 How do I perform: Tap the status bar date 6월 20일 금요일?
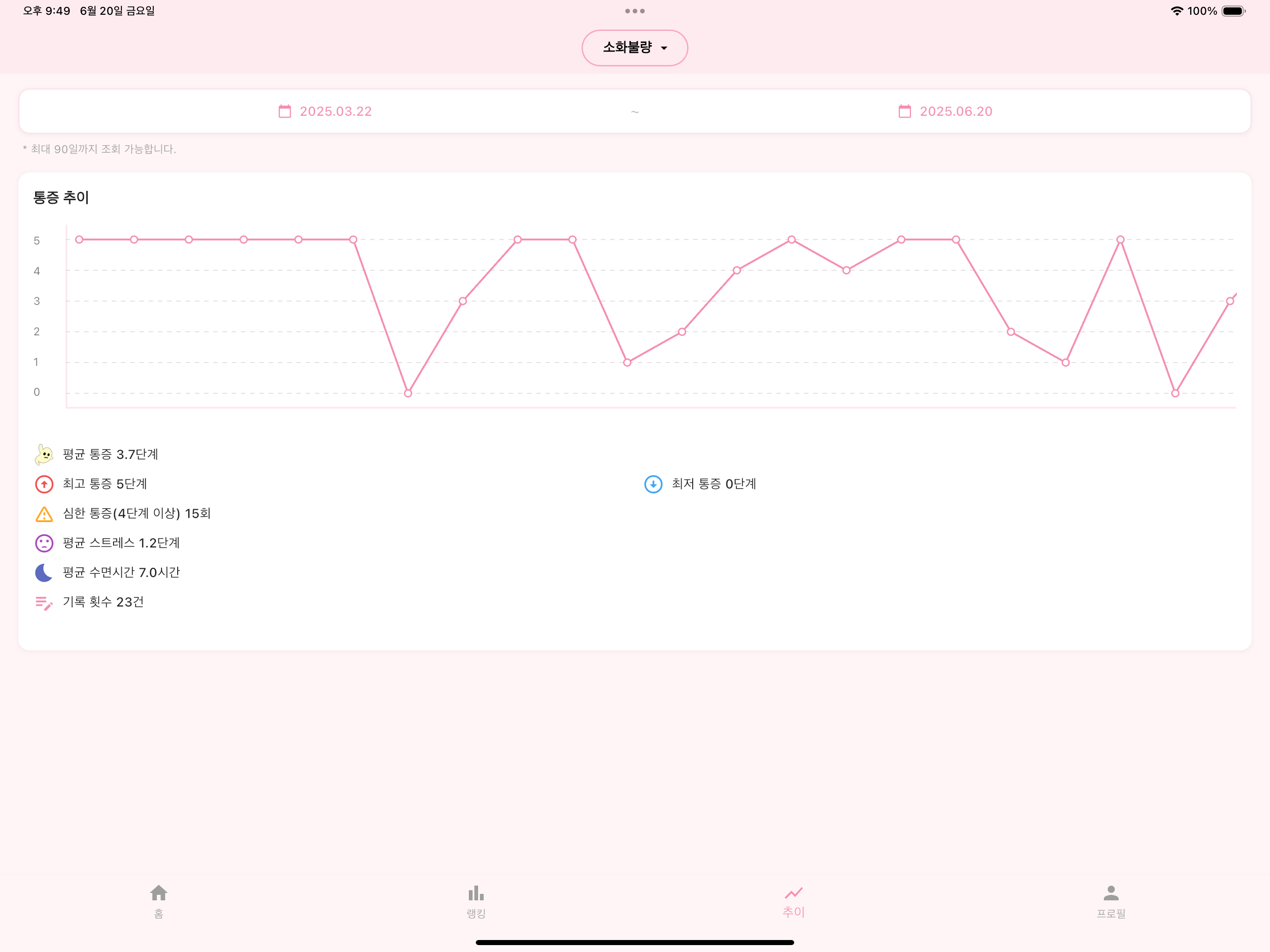117,11
